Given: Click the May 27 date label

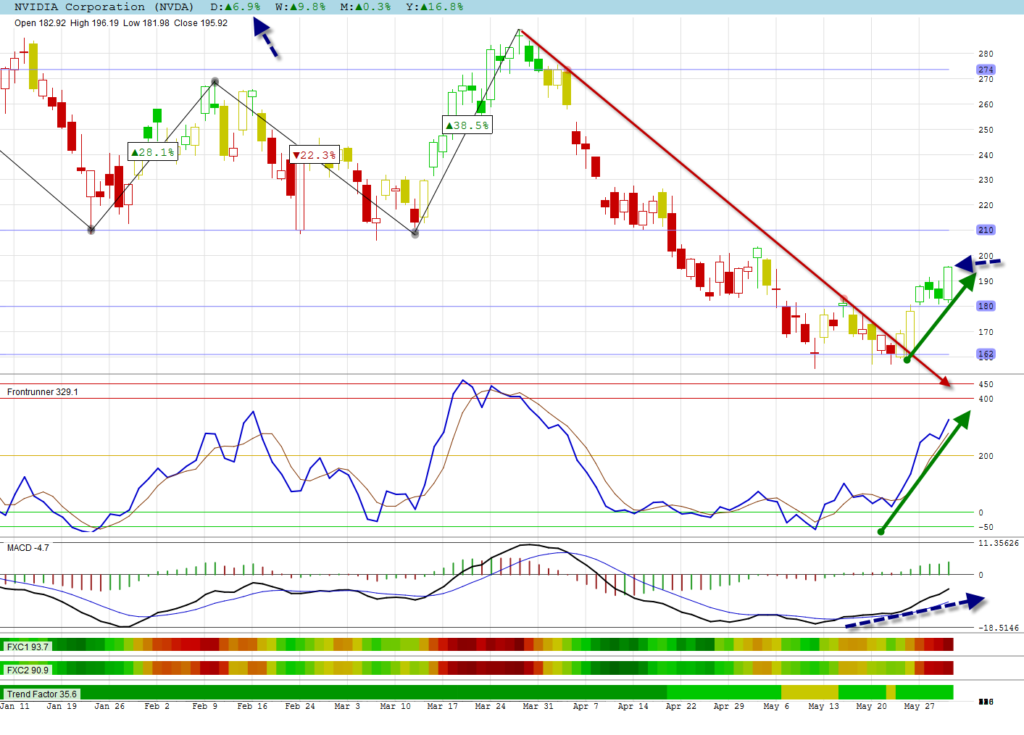Looking at the screenshot, I should (x=919, y=706).
